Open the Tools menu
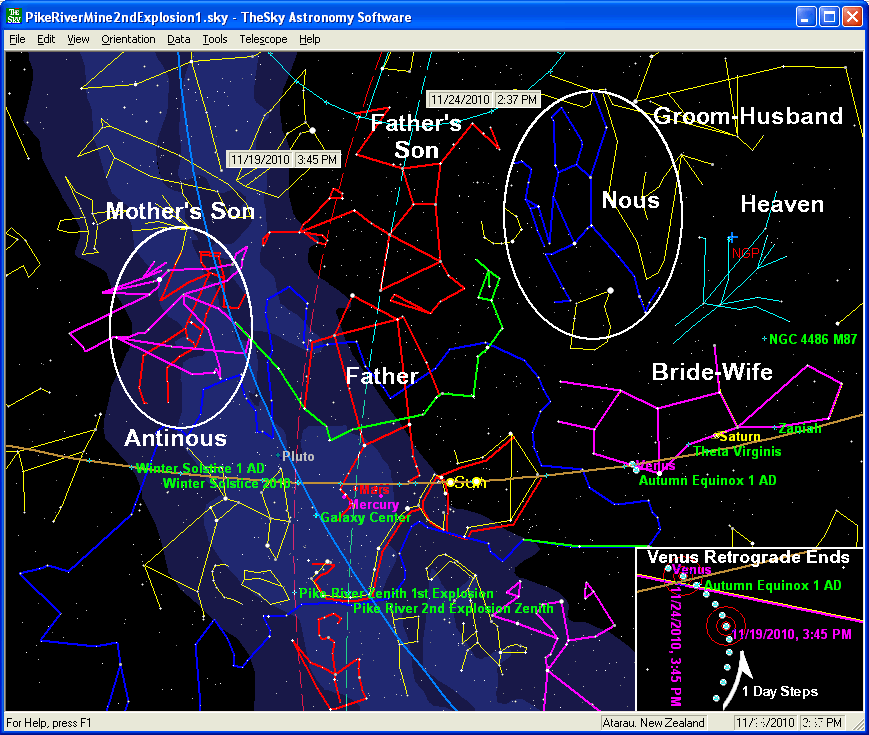Screen dimensions: 869x735 pos(215,39)
